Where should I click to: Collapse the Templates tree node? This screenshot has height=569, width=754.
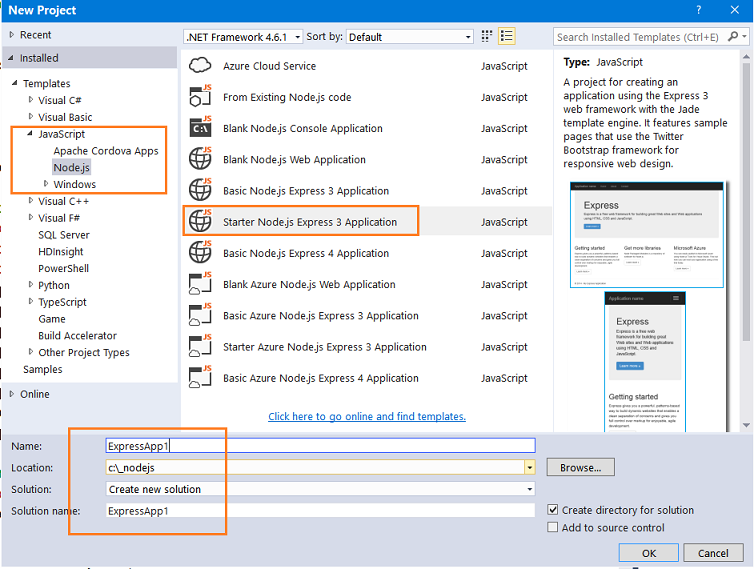coord(14,83)
